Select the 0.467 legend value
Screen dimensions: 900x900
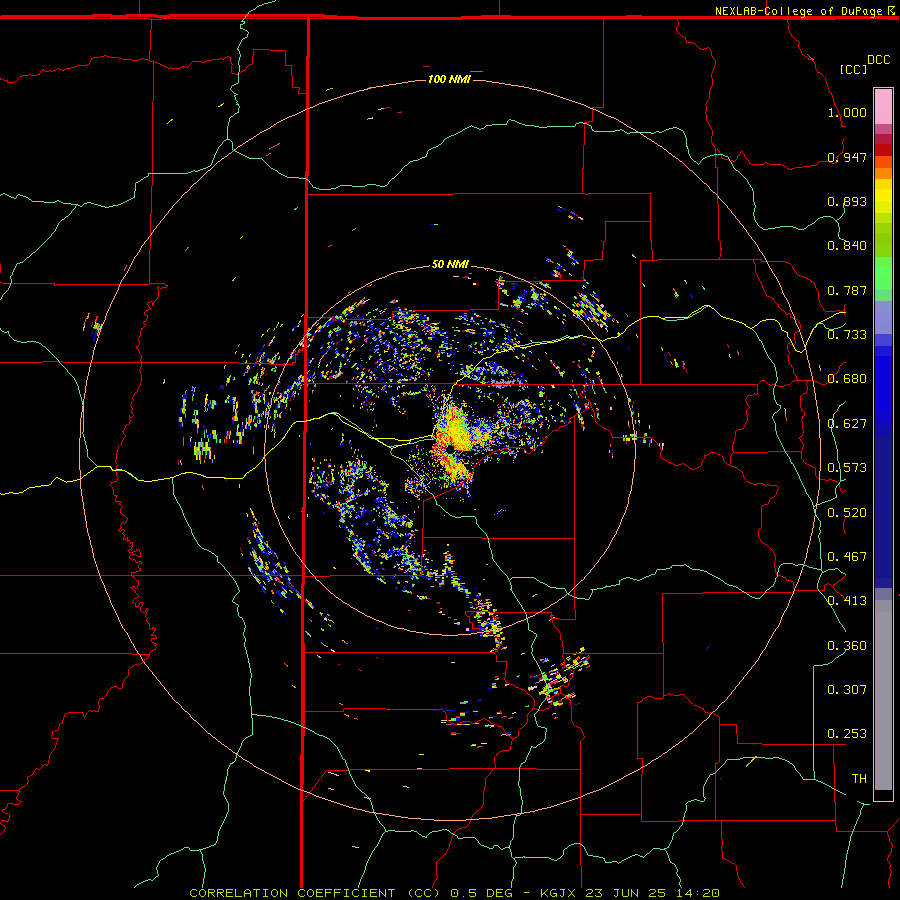[x=847, y=557]
